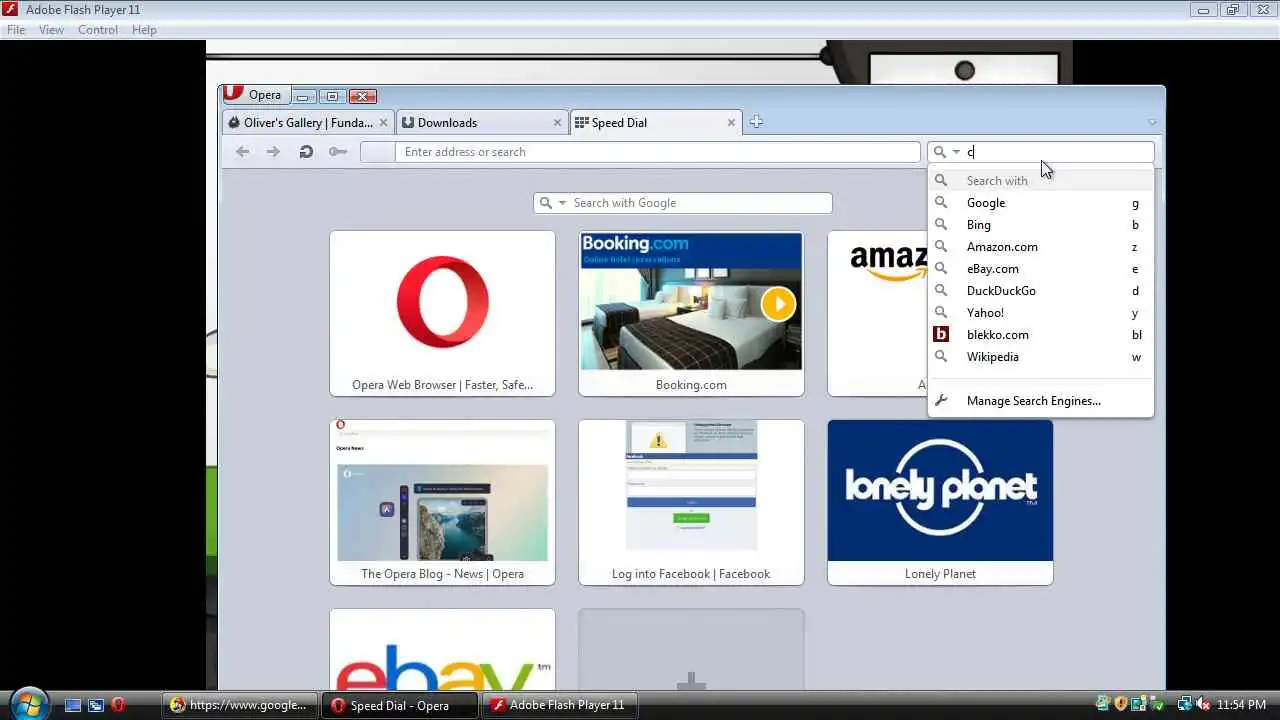Open the Booking.com speed dial tile
Image resolution: width=1280 pixels, height=720 pixels.
tap(691, 313)
